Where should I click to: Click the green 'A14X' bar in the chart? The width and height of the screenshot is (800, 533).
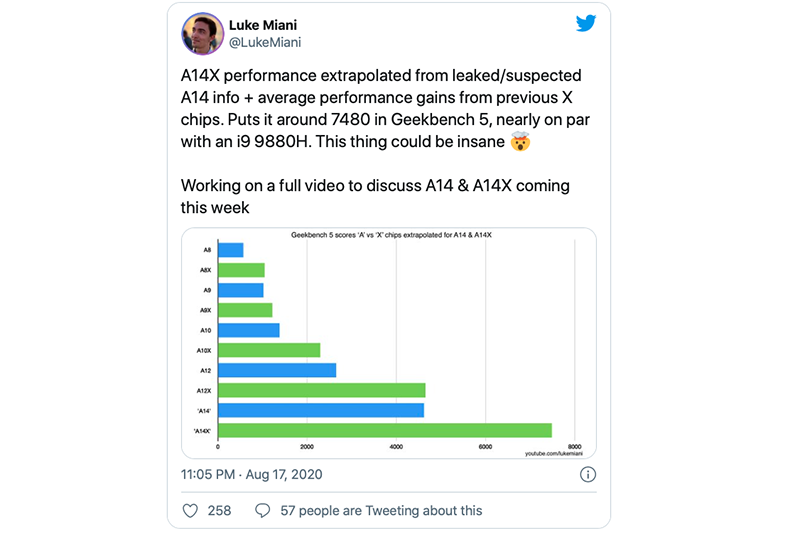(x=385, y=430)
